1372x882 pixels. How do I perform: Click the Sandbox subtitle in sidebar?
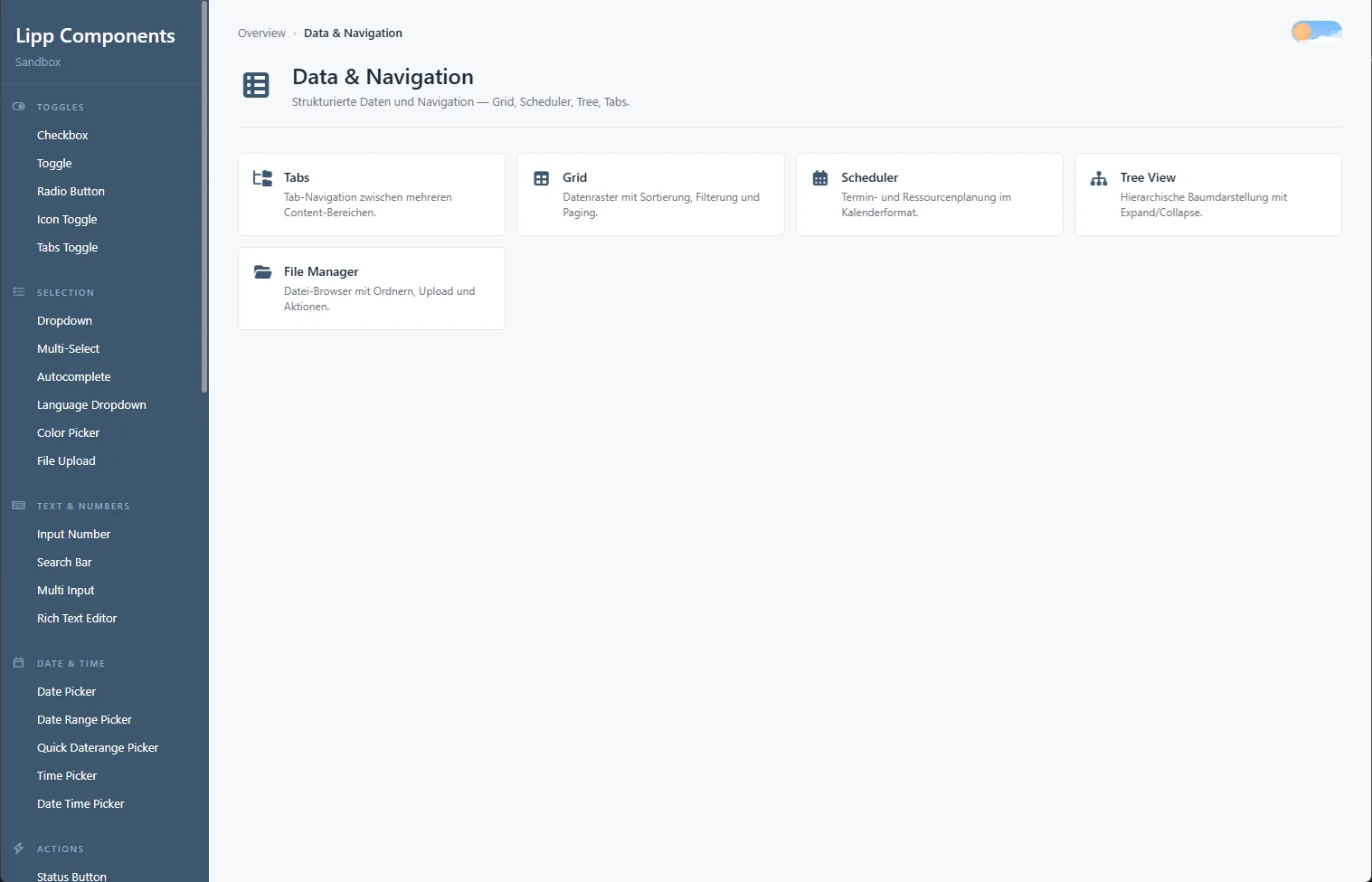click(38, 62)
